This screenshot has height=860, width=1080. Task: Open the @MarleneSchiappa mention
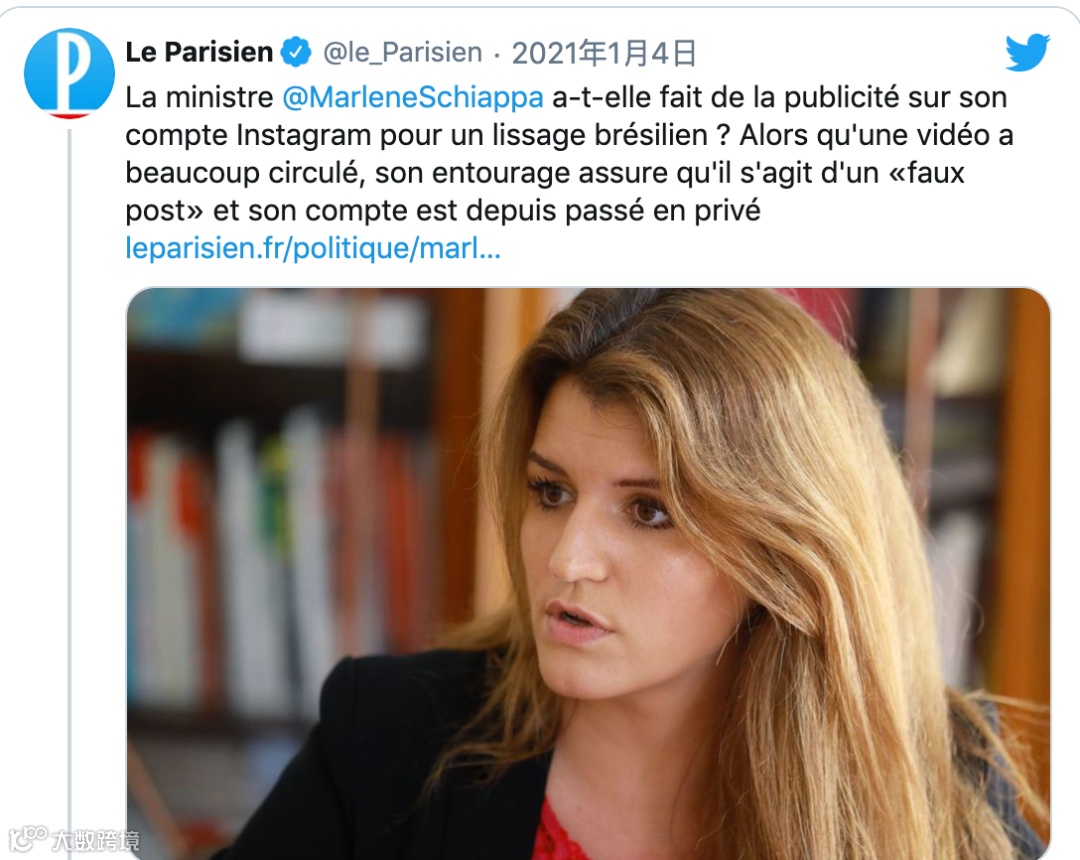coord(413,98)
